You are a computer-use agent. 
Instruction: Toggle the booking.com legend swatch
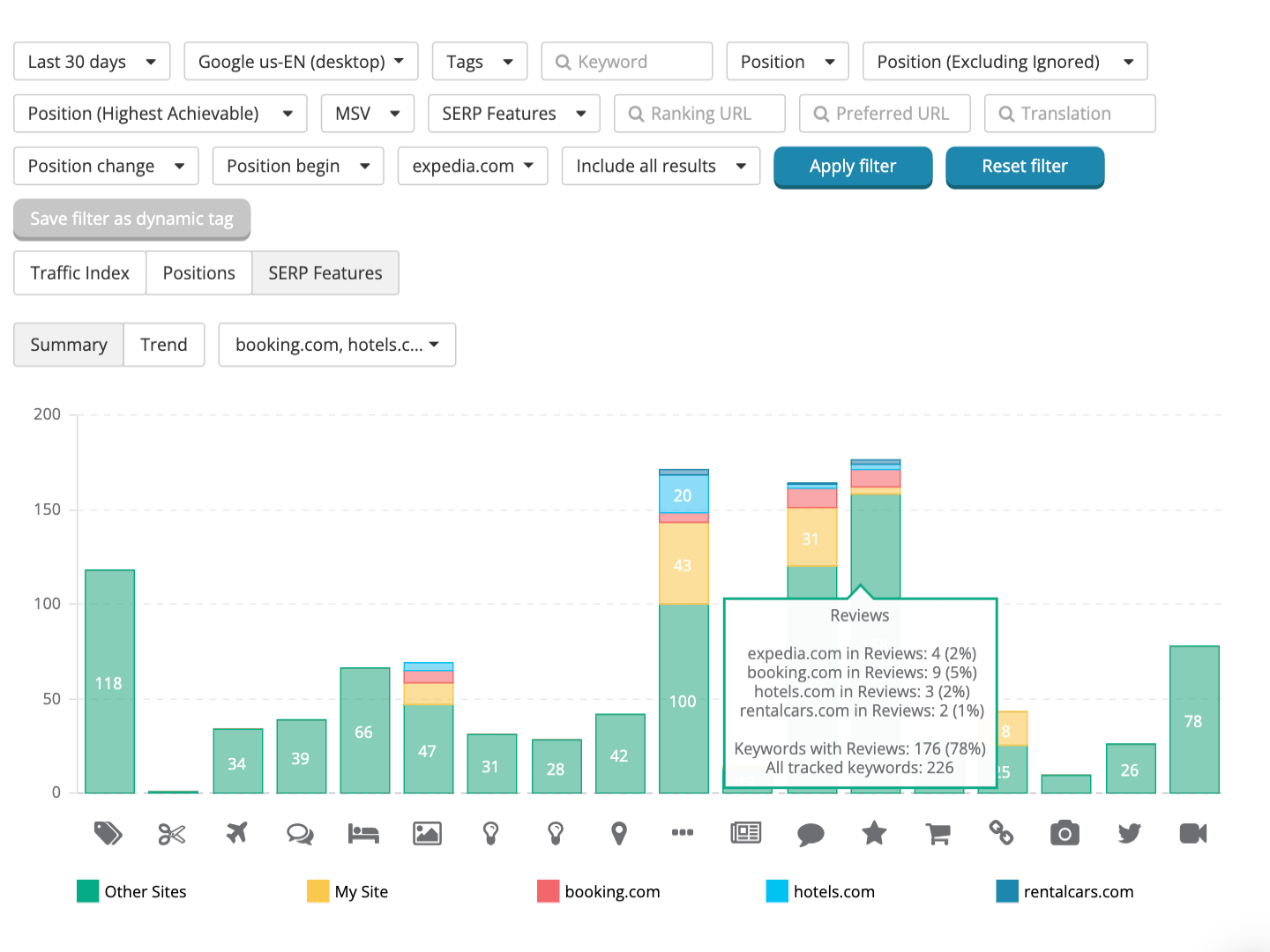[x=549, y=891]
